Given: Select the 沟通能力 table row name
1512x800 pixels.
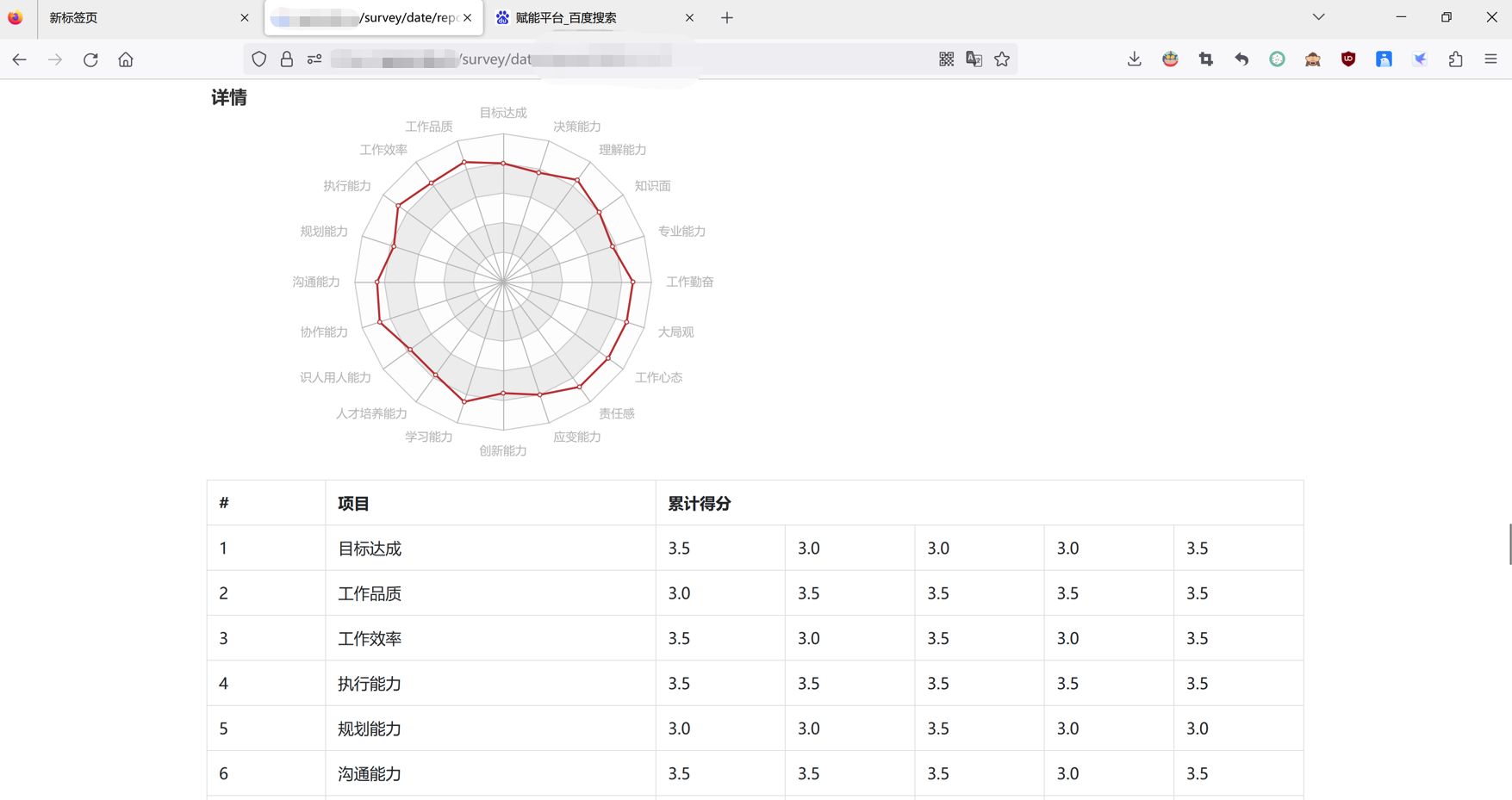Looking at the screenshot, I should (x=370, y=774).
